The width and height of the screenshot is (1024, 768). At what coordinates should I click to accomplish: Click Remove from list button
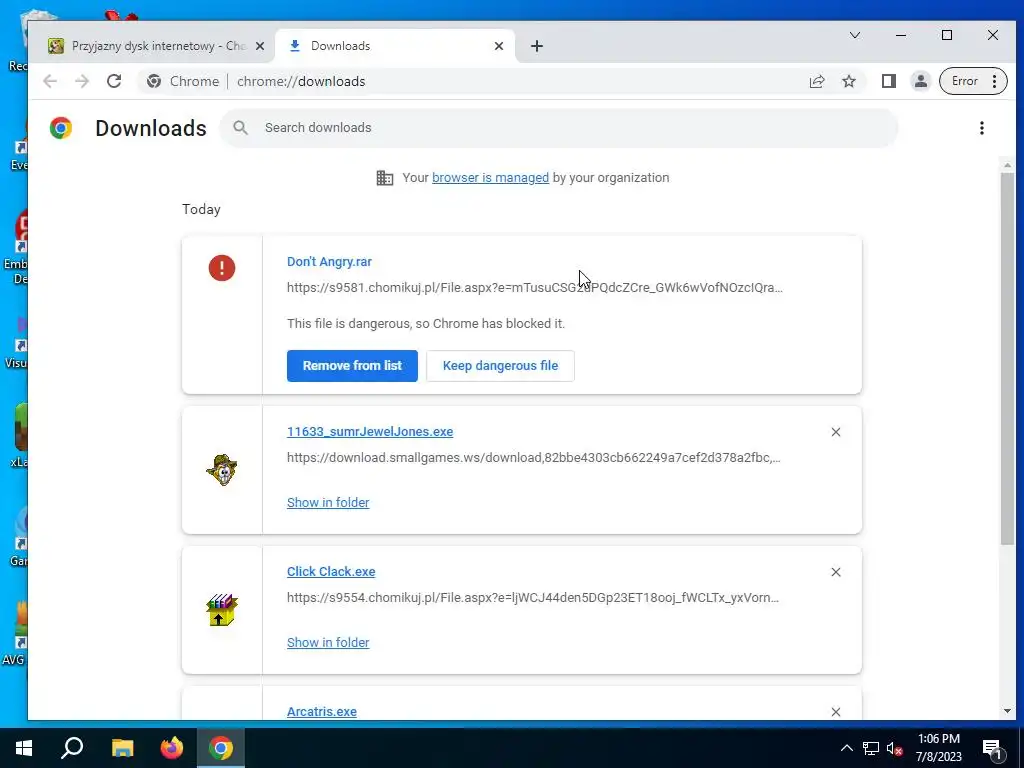pyautogui.click(x=352, y=366)
